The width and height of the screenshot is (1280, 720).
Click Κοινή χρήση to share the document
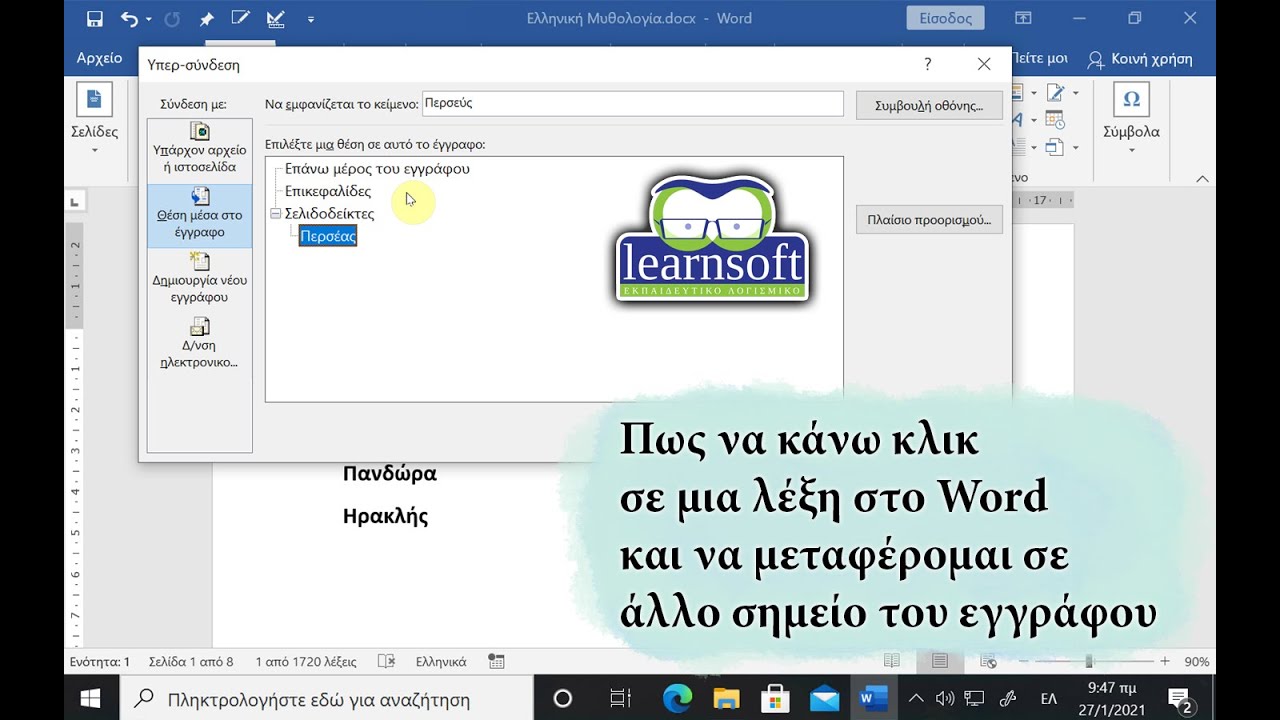(x=1140, y=59)
